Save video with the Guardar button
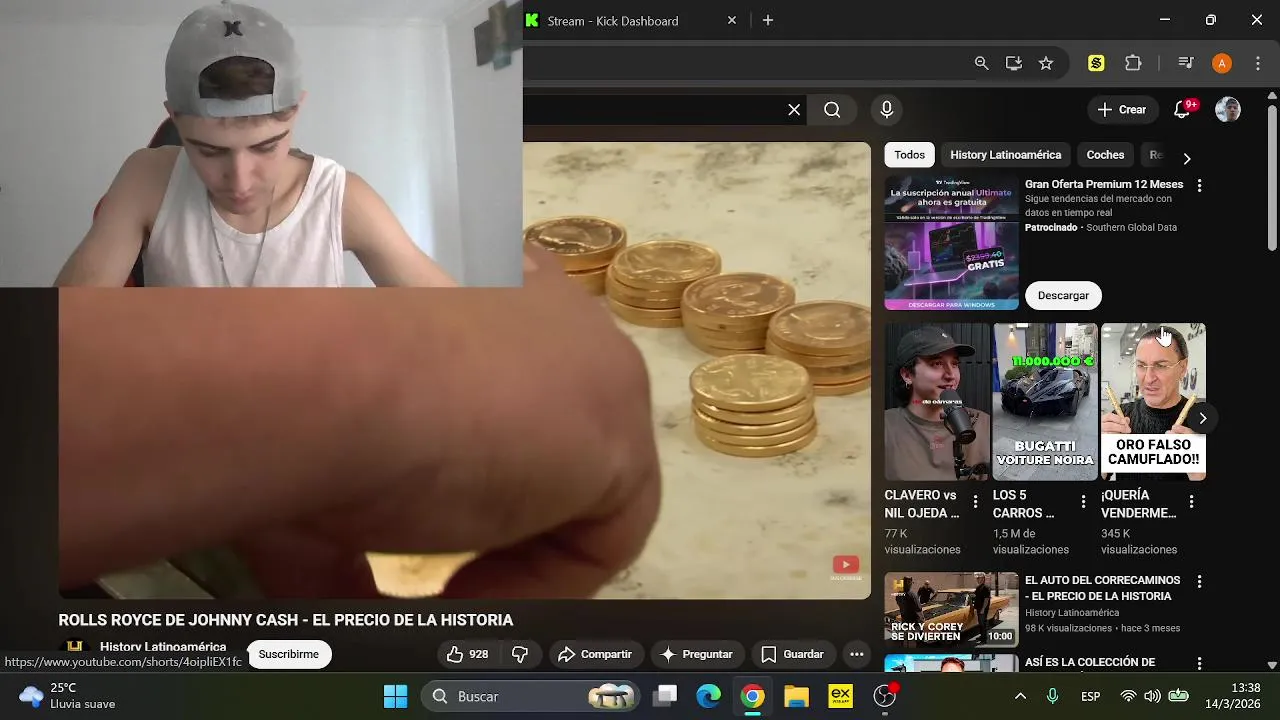The image size is (1280, 720). (x=792, y=654)
